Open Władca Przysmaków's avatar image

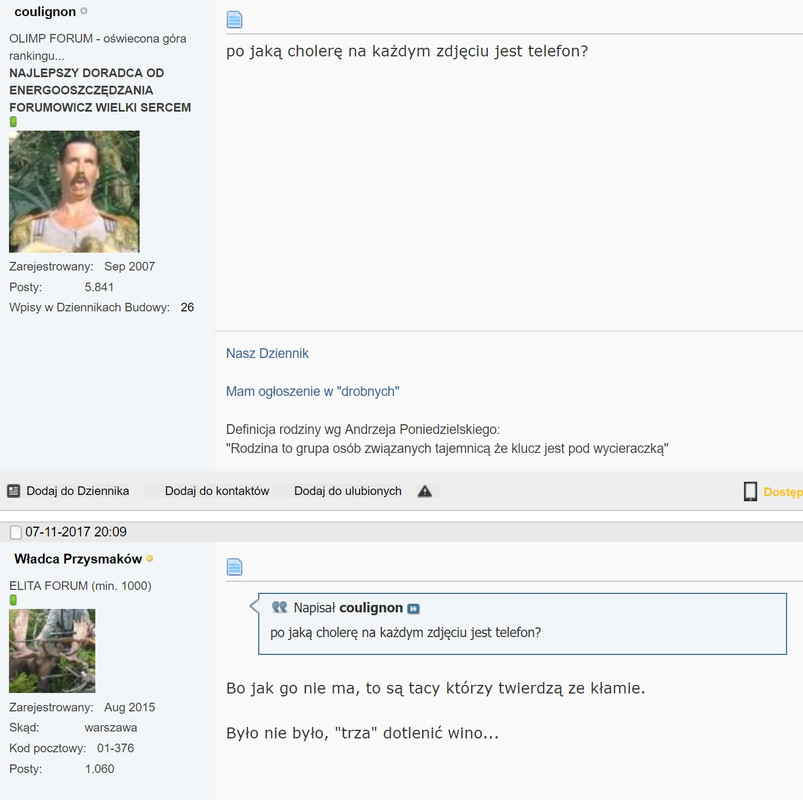coord(52,650)
